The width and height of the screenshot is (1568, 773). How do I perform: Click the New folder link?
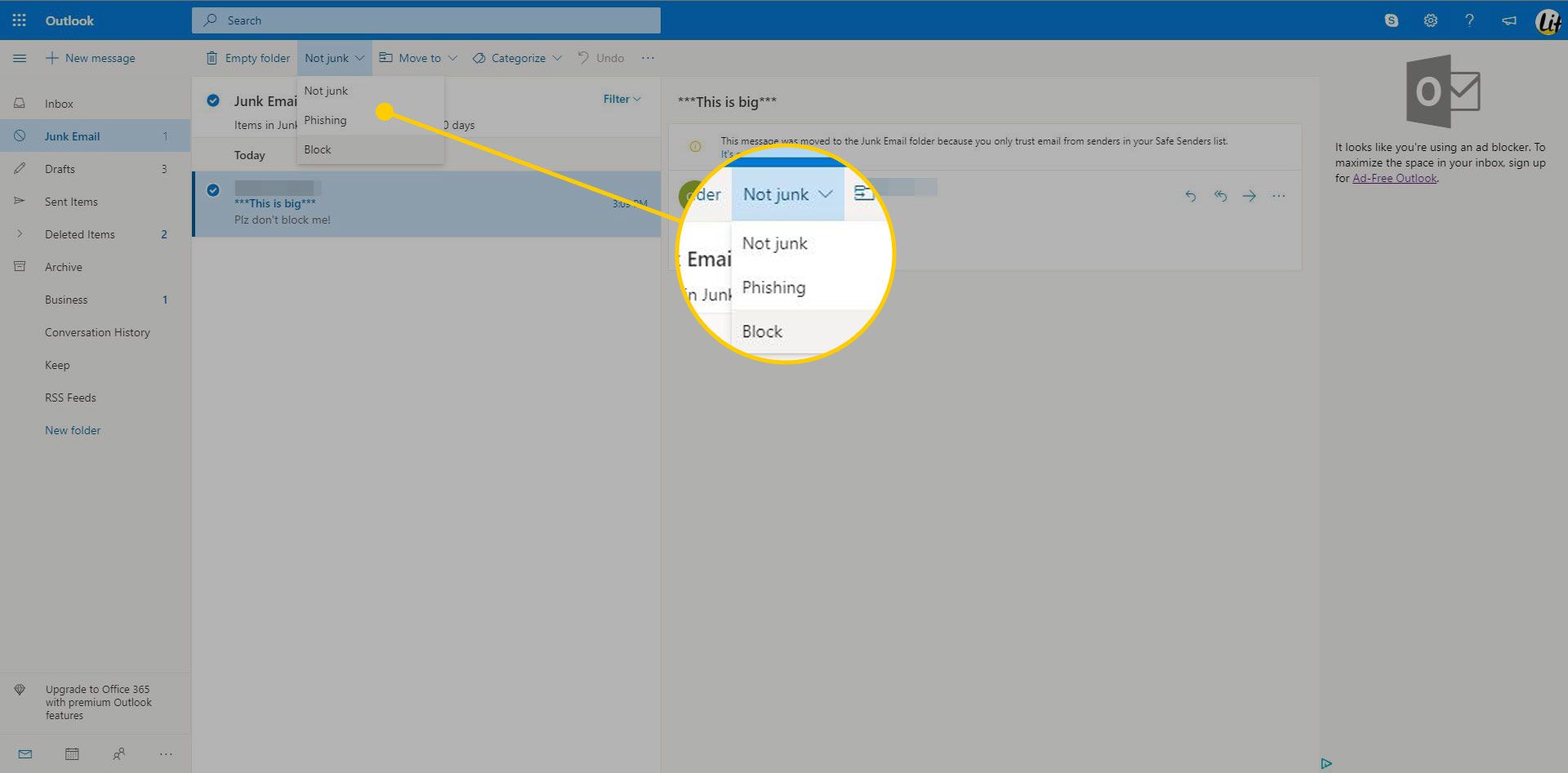tap(73, 430)
